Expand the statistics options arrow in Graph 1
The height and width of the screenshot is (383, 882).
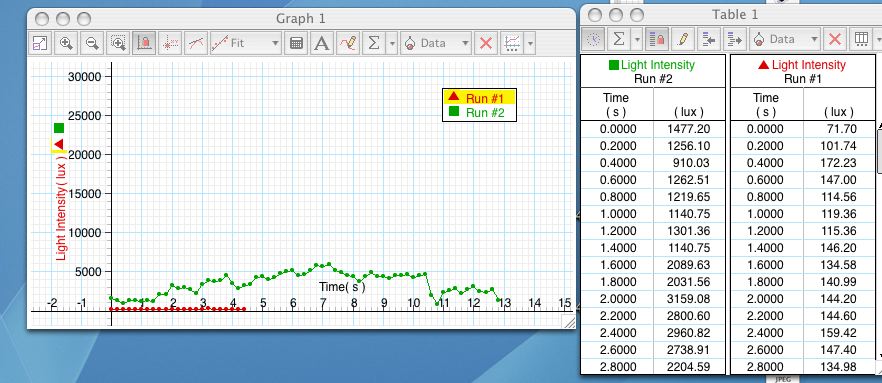tap(392, 43)
